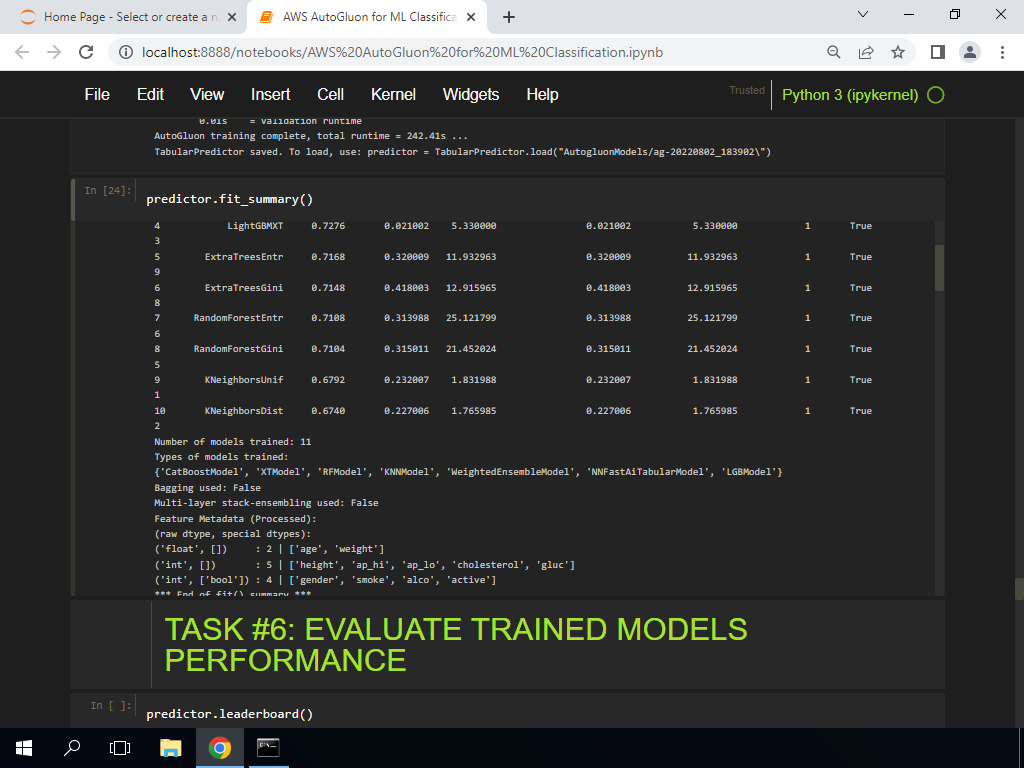The height and width of the screenshot is (768, 1024).
Task: Click the 0.7276 score value
Action: click(328, 226)
